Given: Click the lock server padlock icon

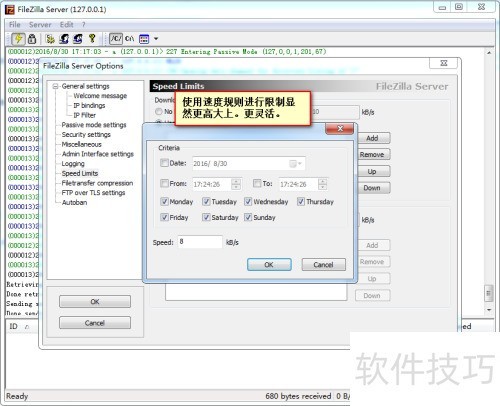Looking at the screenshot, I should point(32,39).
